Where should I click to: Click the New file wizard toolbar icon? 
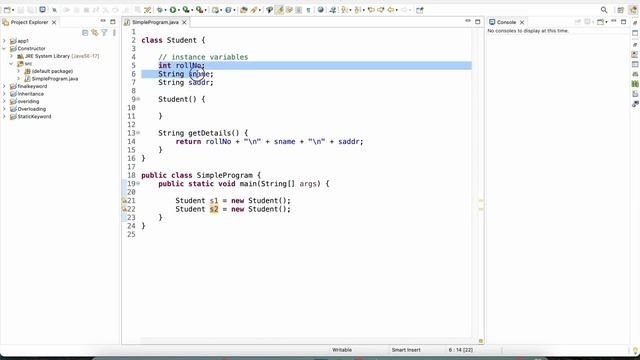tap(7, 10)
